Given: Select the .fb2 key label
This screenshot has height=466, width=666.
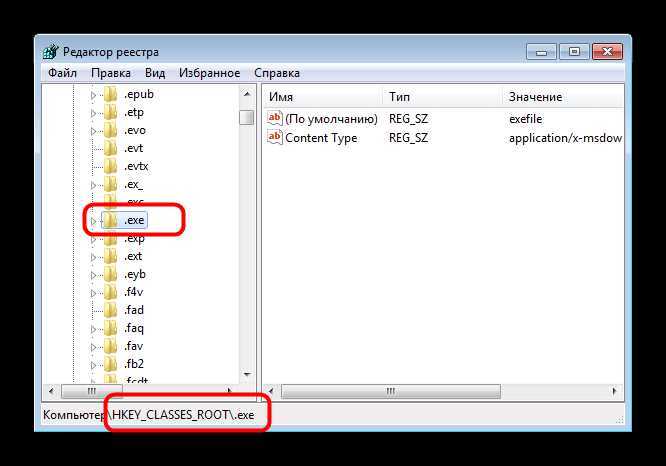Looking at the screenshot, I should tap(134, 364).
